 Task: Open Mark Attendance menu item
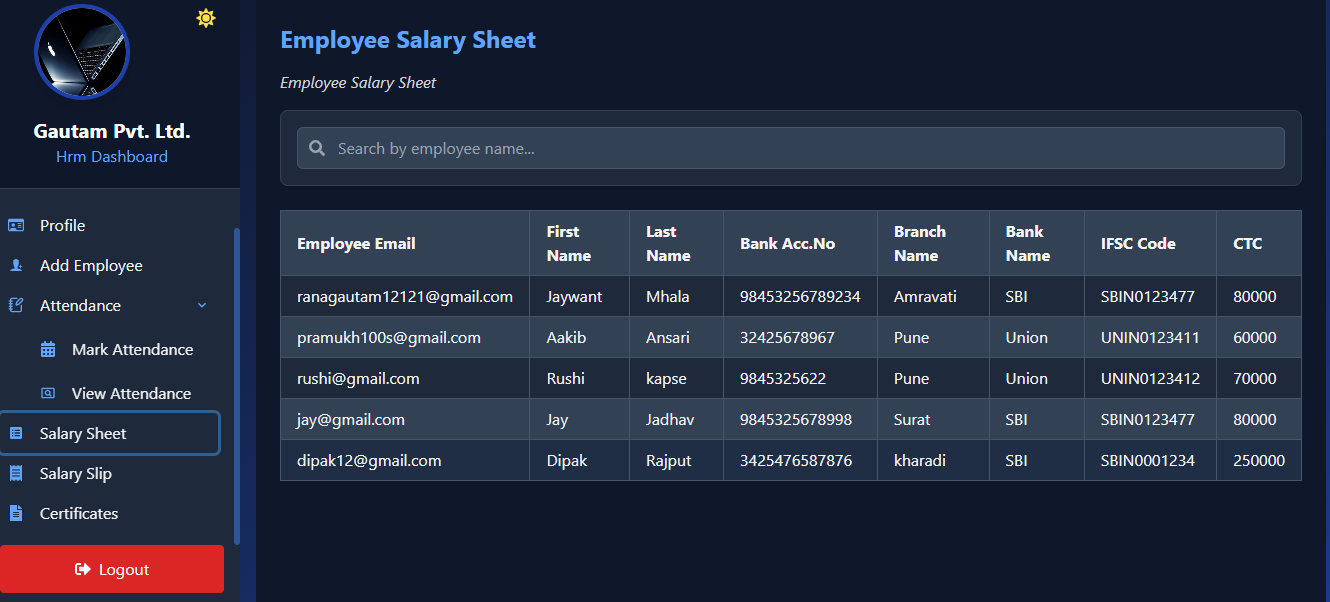pyautogui.click(x=132, y=349)
